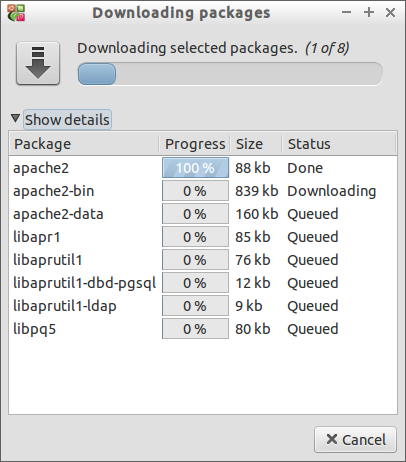Select the apache2-bin row being downloaded
Screen dimensions: 406x462
pyautogui.click(x=203, y=191)
